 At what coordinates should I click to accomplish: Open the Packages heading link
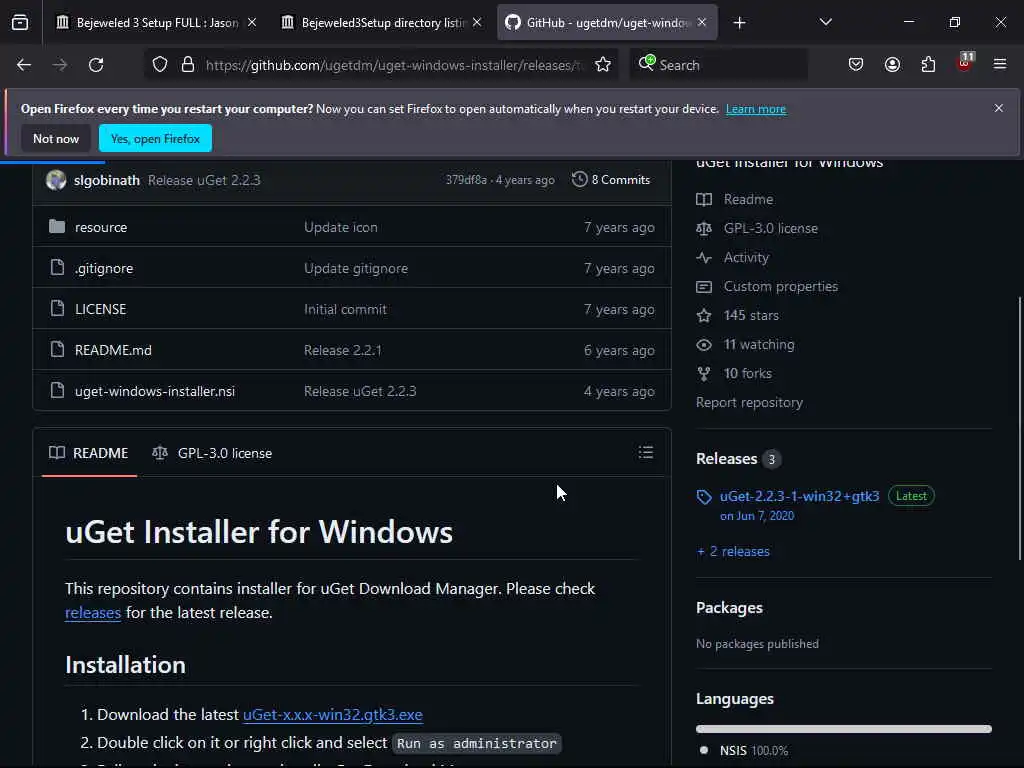click(x=729, y=607)
